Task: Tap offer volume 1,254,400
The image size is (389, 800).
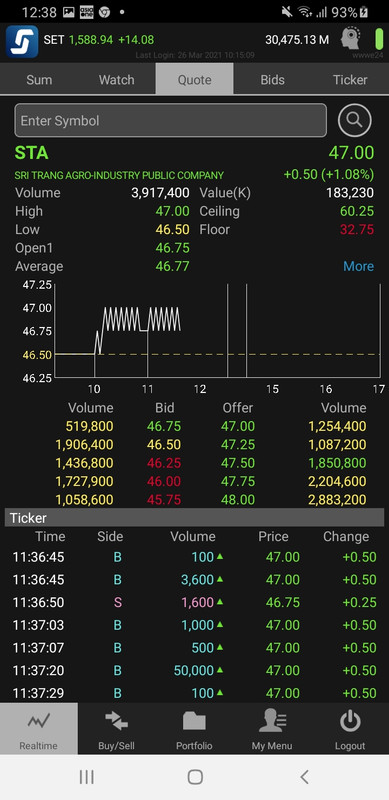Action: coord(337,426)
